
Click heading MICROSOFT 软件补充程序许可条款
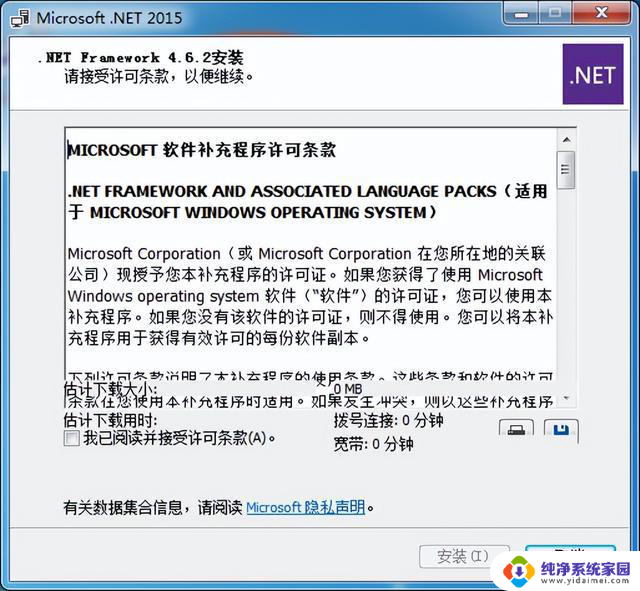tap(202, 150)
